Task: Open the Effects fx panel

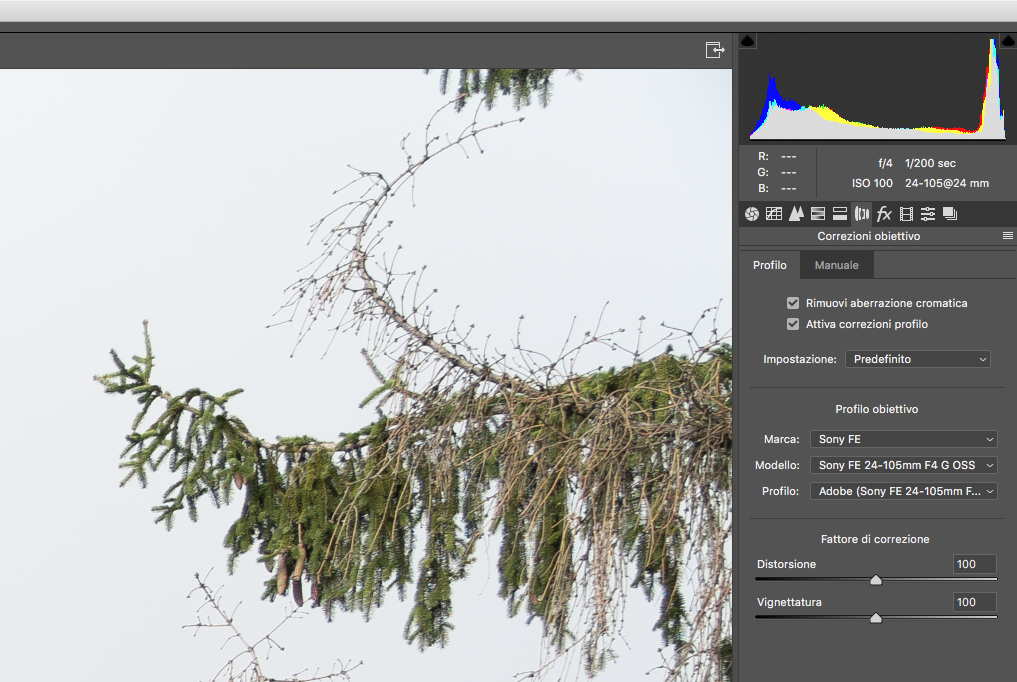Action: (884, 214)
